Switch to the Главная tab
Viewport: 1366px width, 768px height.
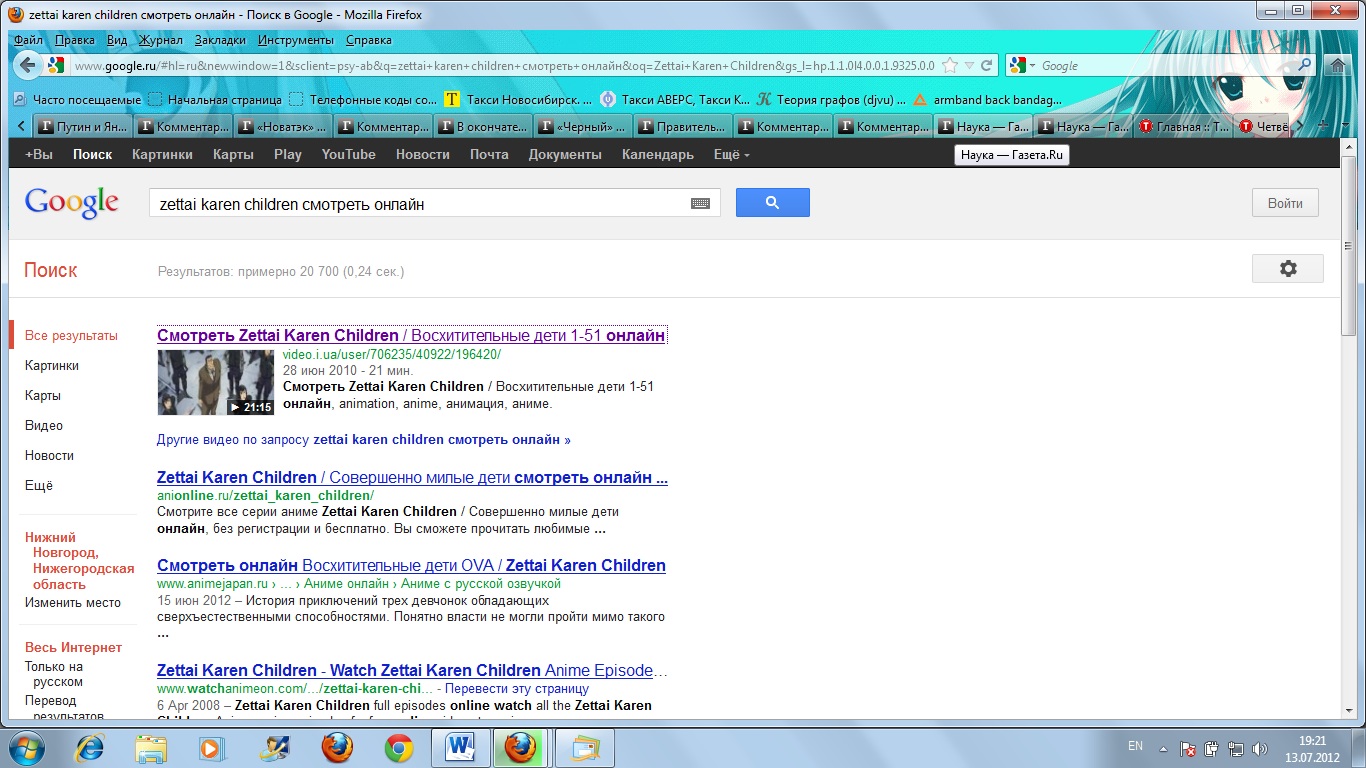[x=1183, y=127]
